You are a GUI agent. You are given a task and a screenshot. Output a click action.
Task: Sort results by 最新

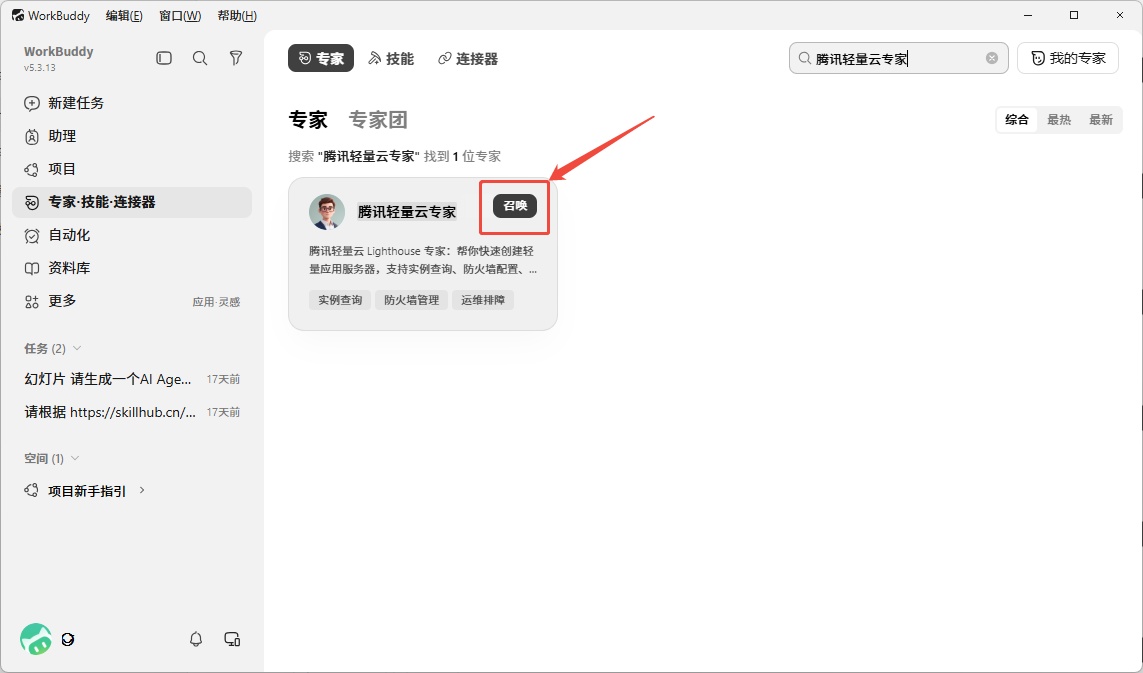(x=1101, y=120)
